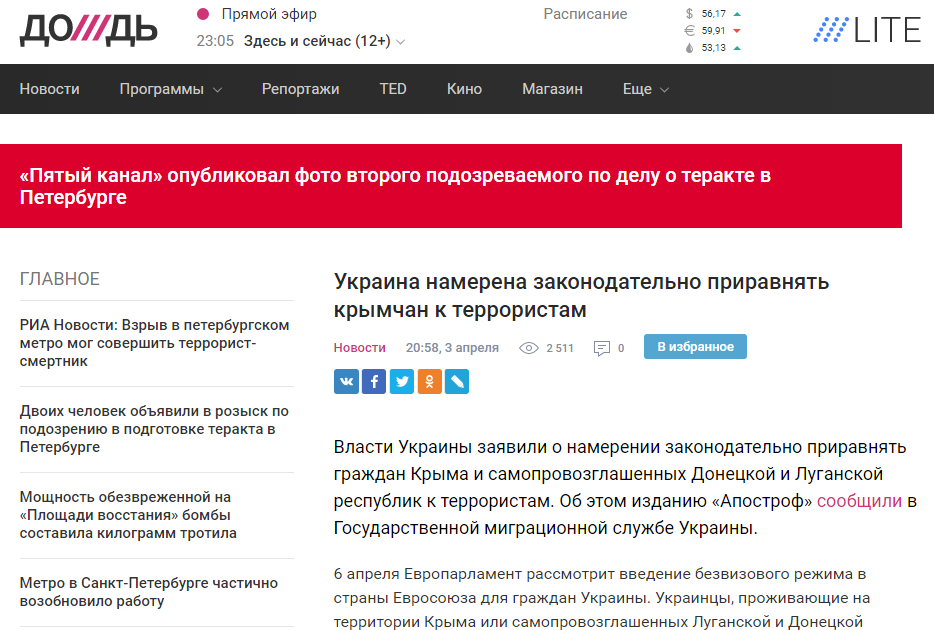The image size is (934, 630).
Task: Open the TED section
Action: pyautogui.click(x=393, y=89)
